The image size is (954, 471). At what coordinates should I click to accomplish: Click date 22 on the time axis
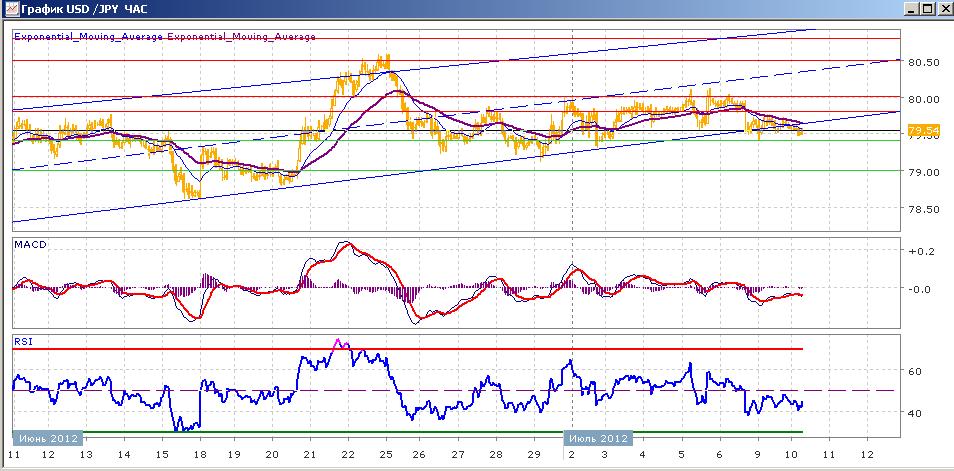click(x=347, y=454)
